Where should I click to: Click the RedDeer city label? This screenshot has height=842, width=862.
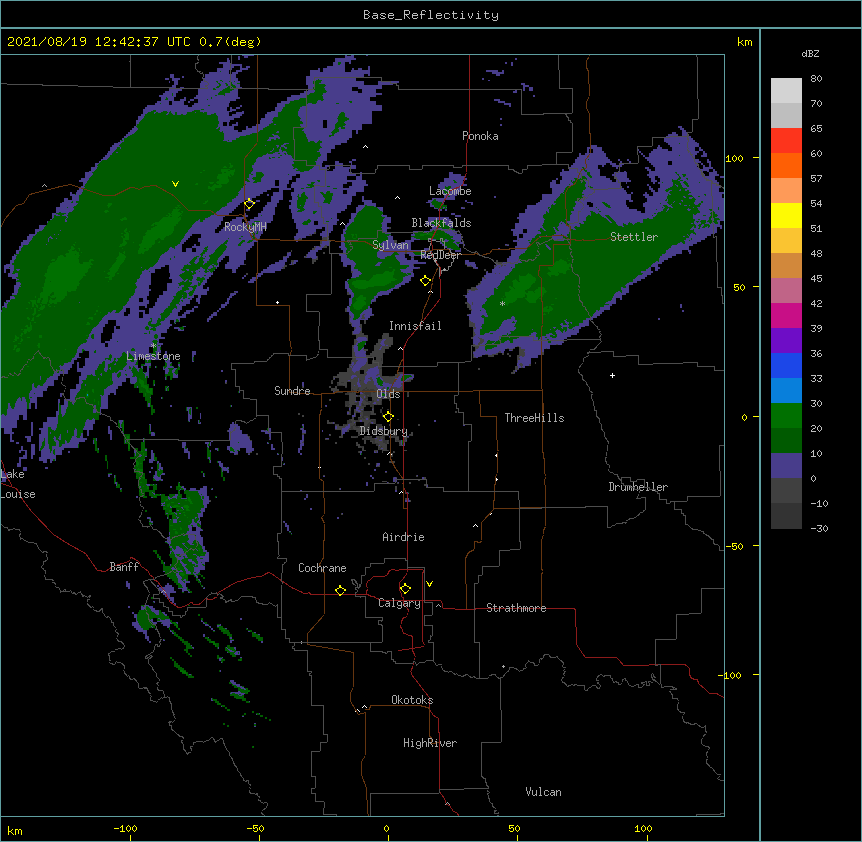pyautogui.click(x=440, y=255)
